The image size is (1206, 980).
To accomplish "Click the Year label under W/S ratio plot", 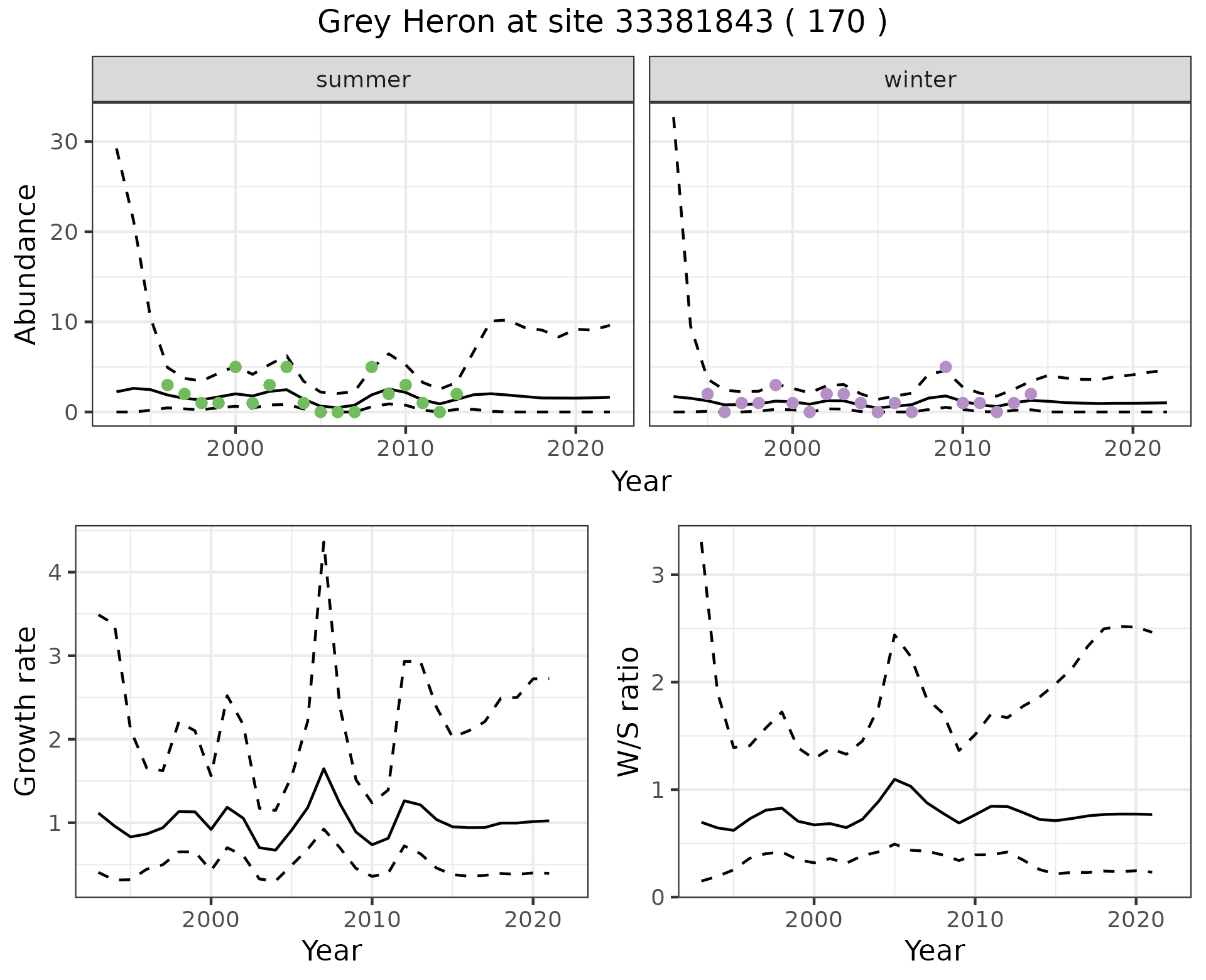I will [935, 950].
